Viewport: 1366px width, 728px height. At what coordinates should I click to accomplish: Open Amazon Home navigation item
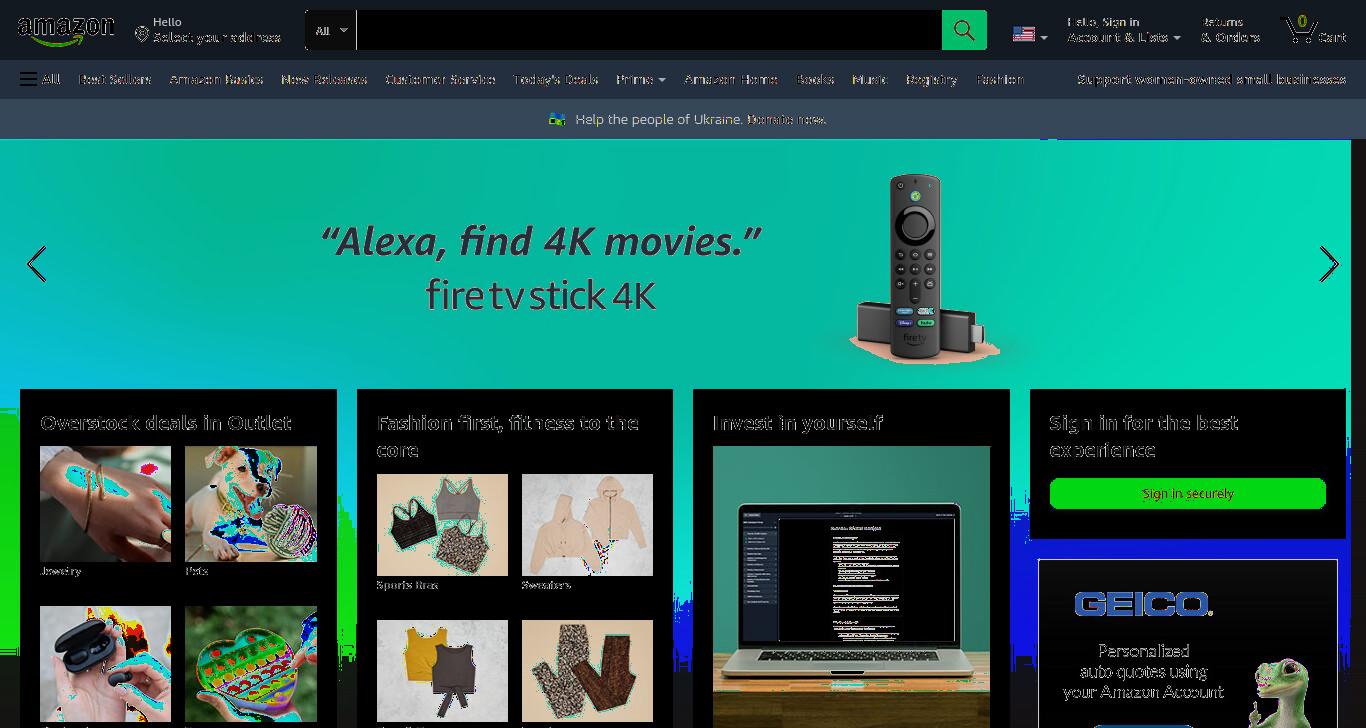[731, 79]
